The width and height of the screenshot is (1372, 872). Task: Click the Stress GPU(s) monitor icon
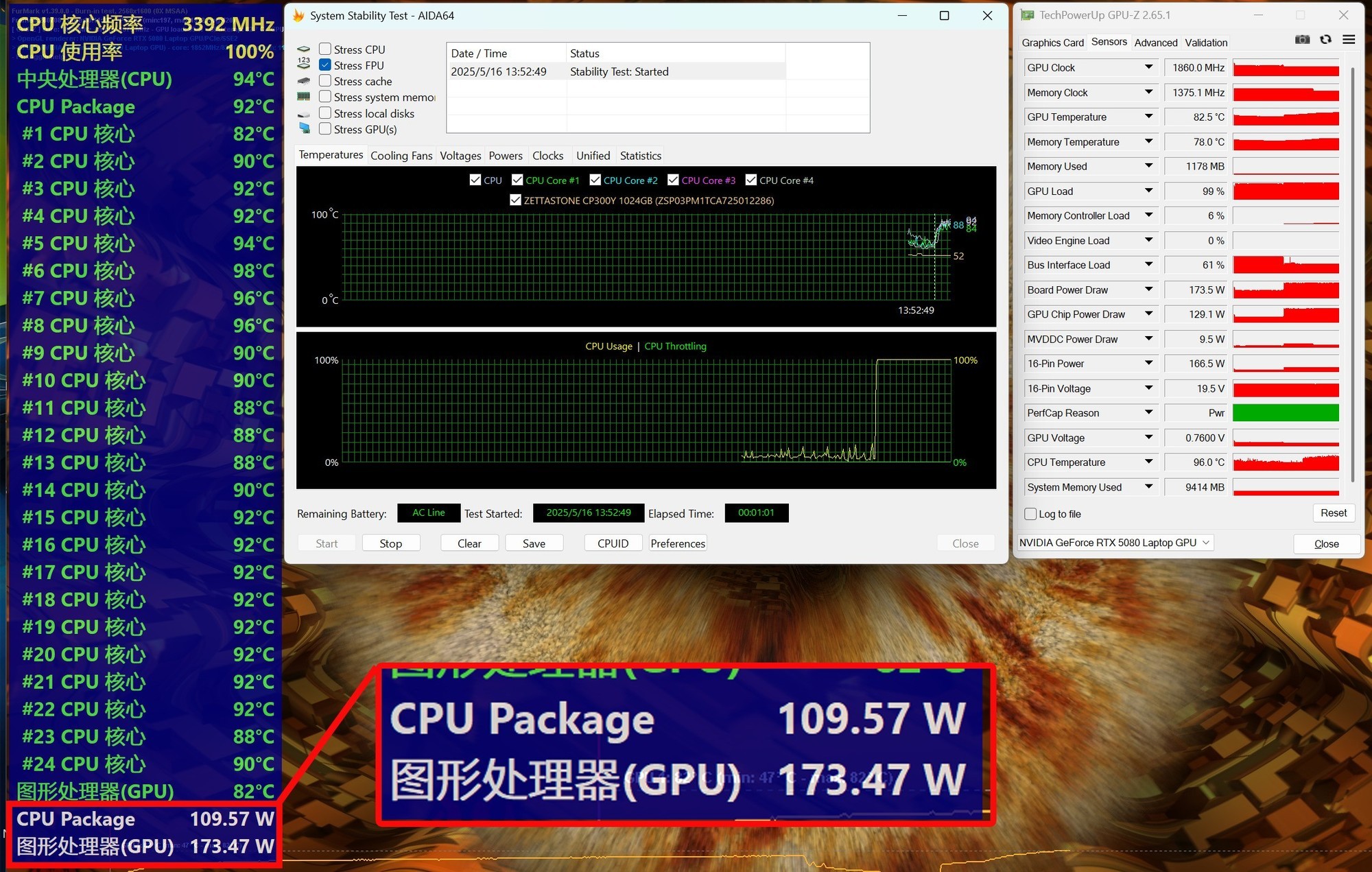pyautogui.click(x=304, y=129)
